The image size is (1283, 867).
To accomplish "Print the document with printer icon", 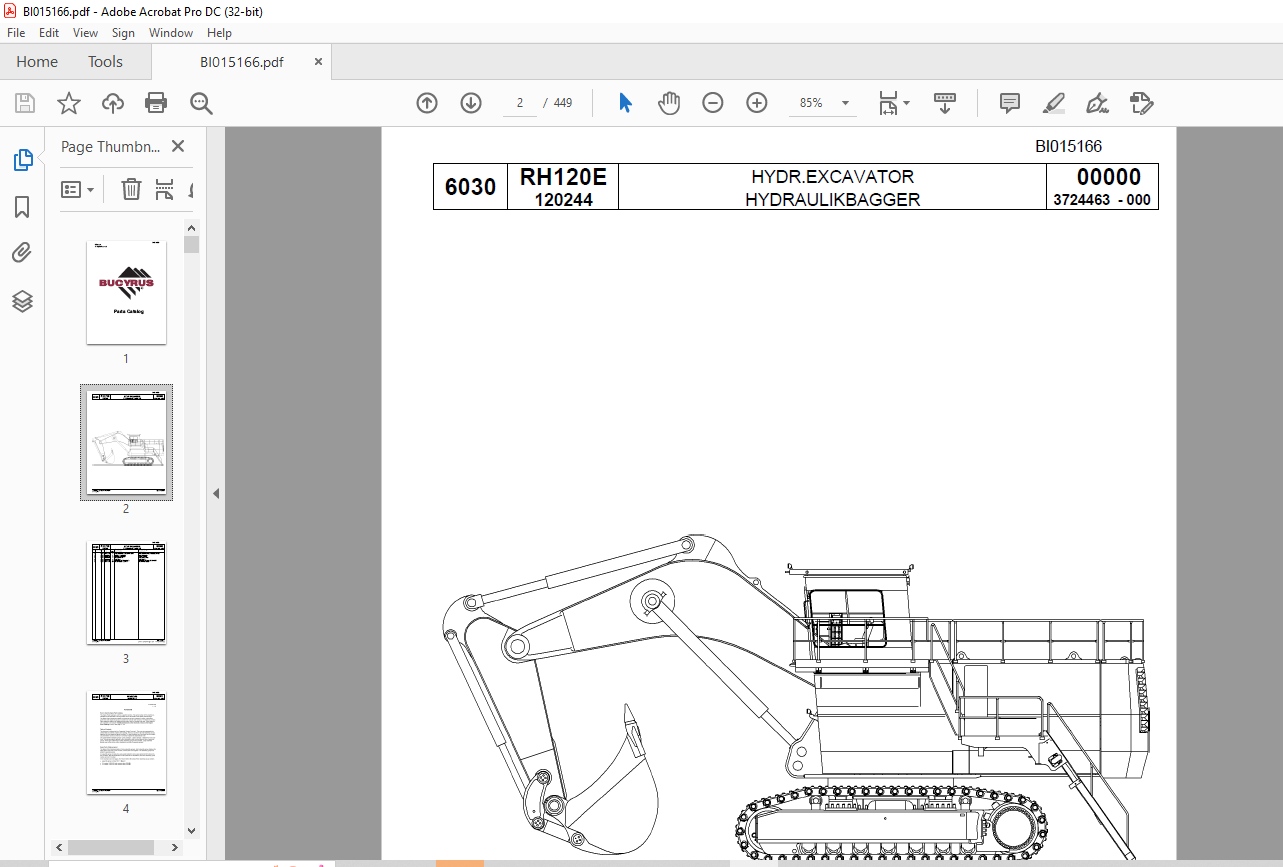I will click(x=156, y=103).
